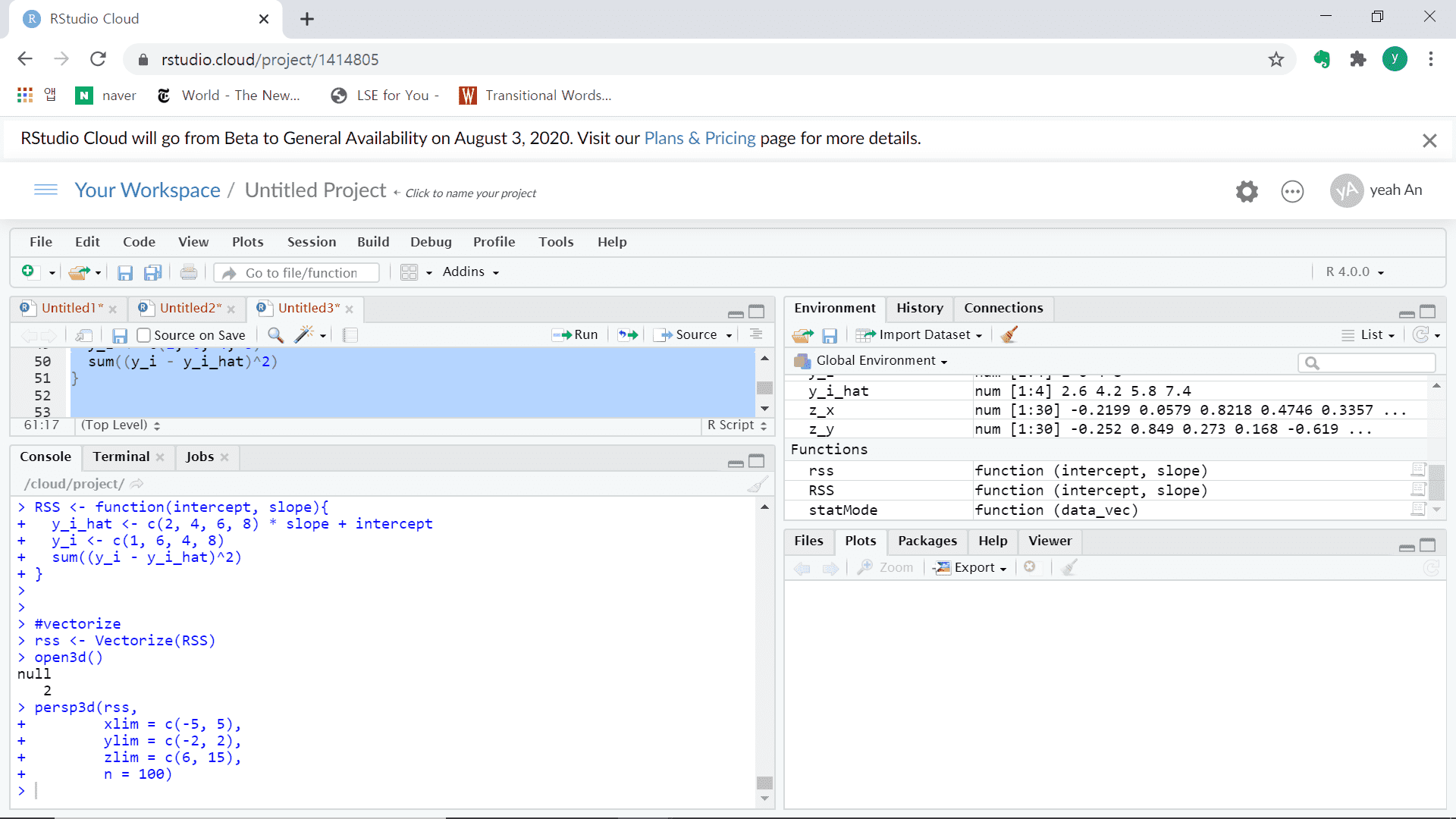Close the Untitled2 script tab

(x=231, y=309)
